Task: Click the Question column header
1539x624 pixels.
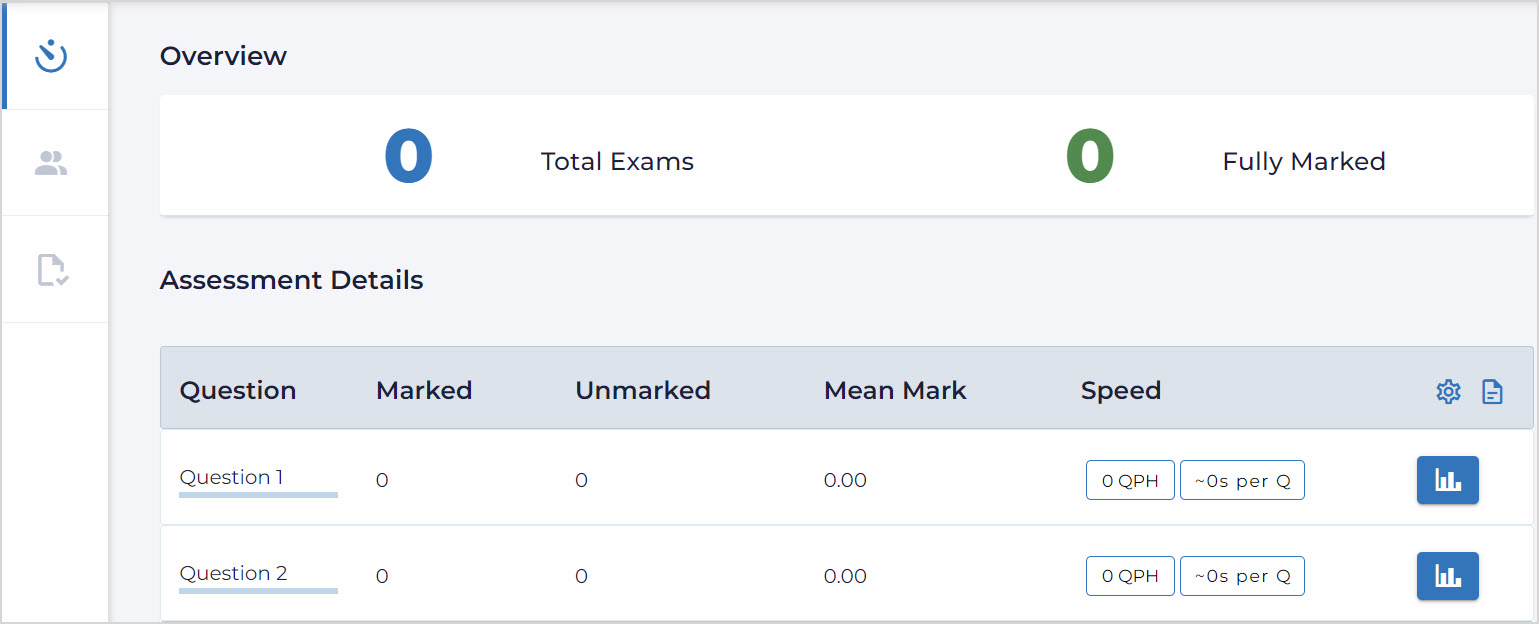Action: point(238,390)
